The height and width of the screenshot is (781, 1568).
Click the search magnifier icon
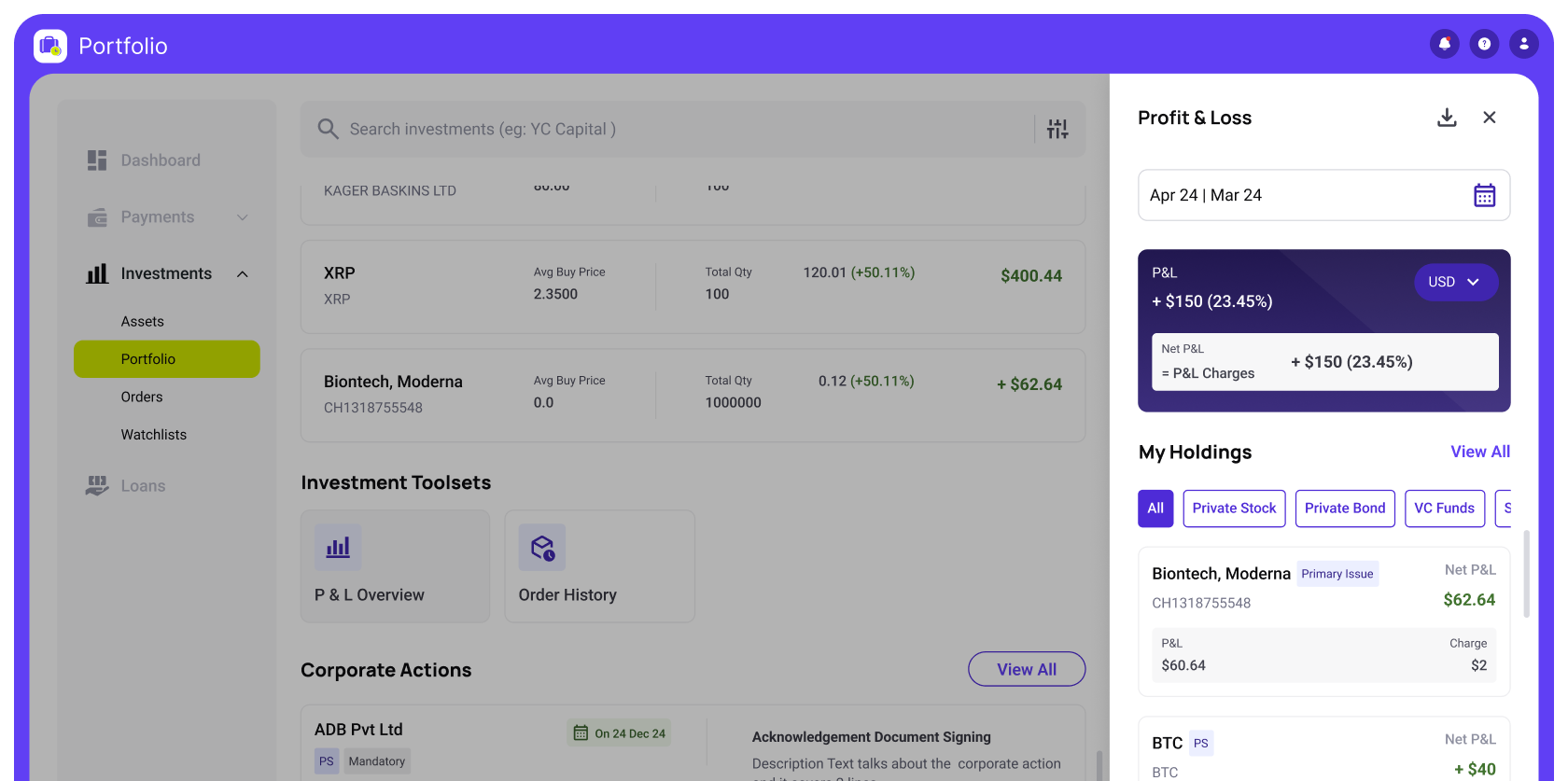[328, 129]
